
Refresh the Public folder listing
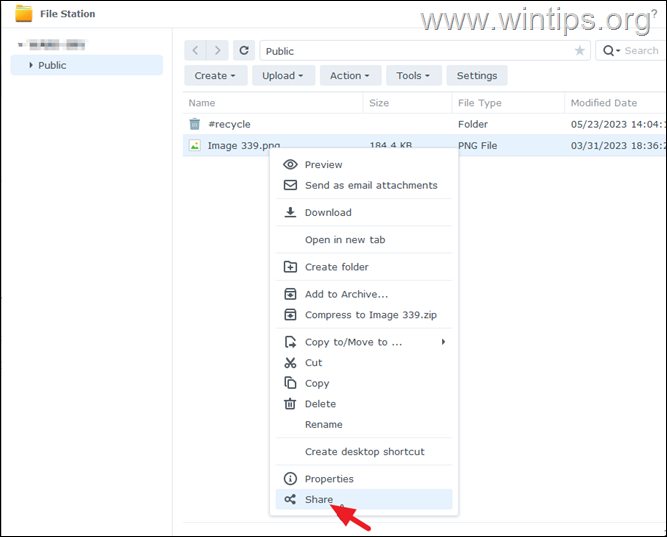tap(244, 51)
